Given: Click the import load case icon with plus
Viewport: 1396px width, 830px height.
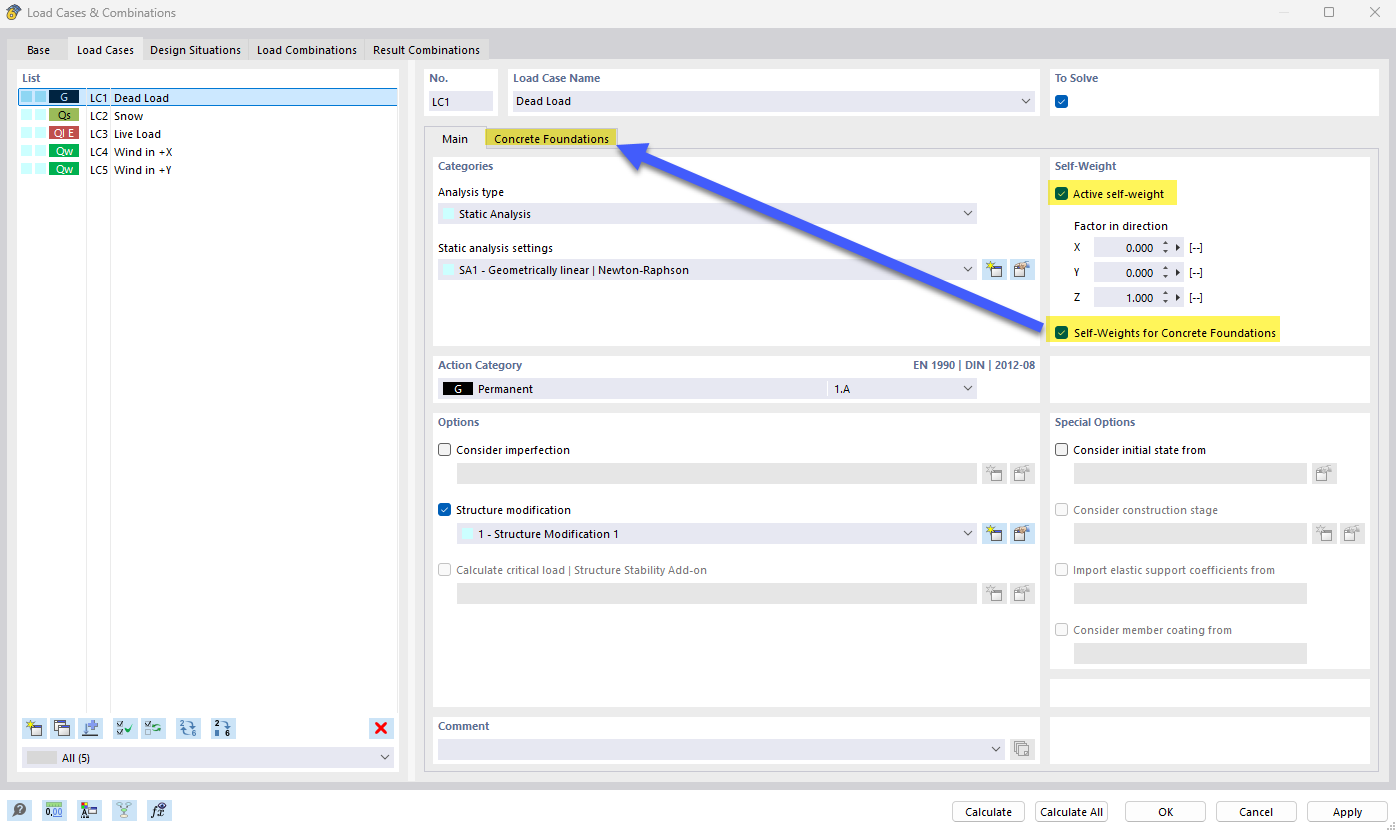Looking at the screenshot, I should pyautogui.click(x=90, y=728).
